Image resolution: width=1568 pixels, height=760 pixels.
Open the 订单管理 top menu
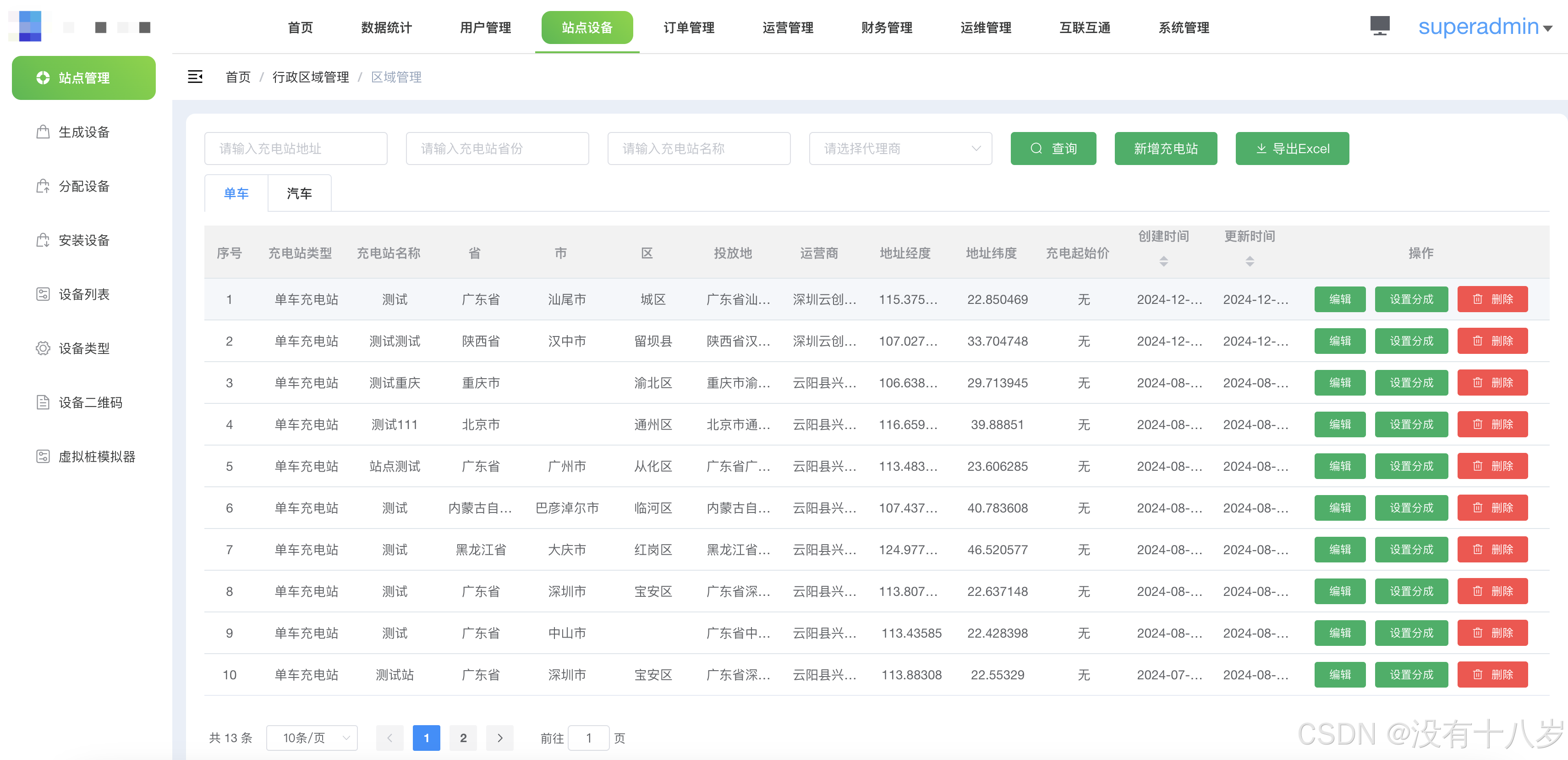point(688,28)
